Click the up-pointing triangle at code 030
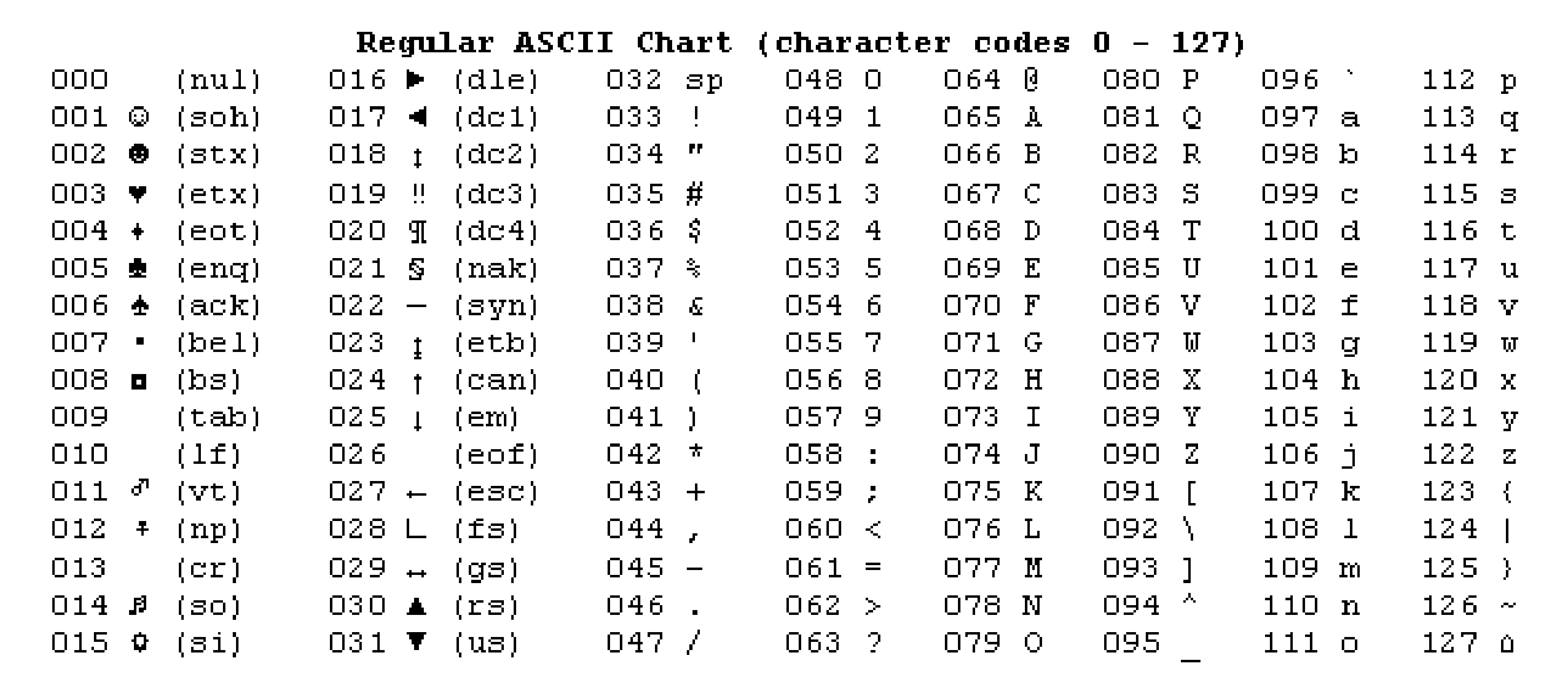 pyautogui.click(x=416, y=606)
